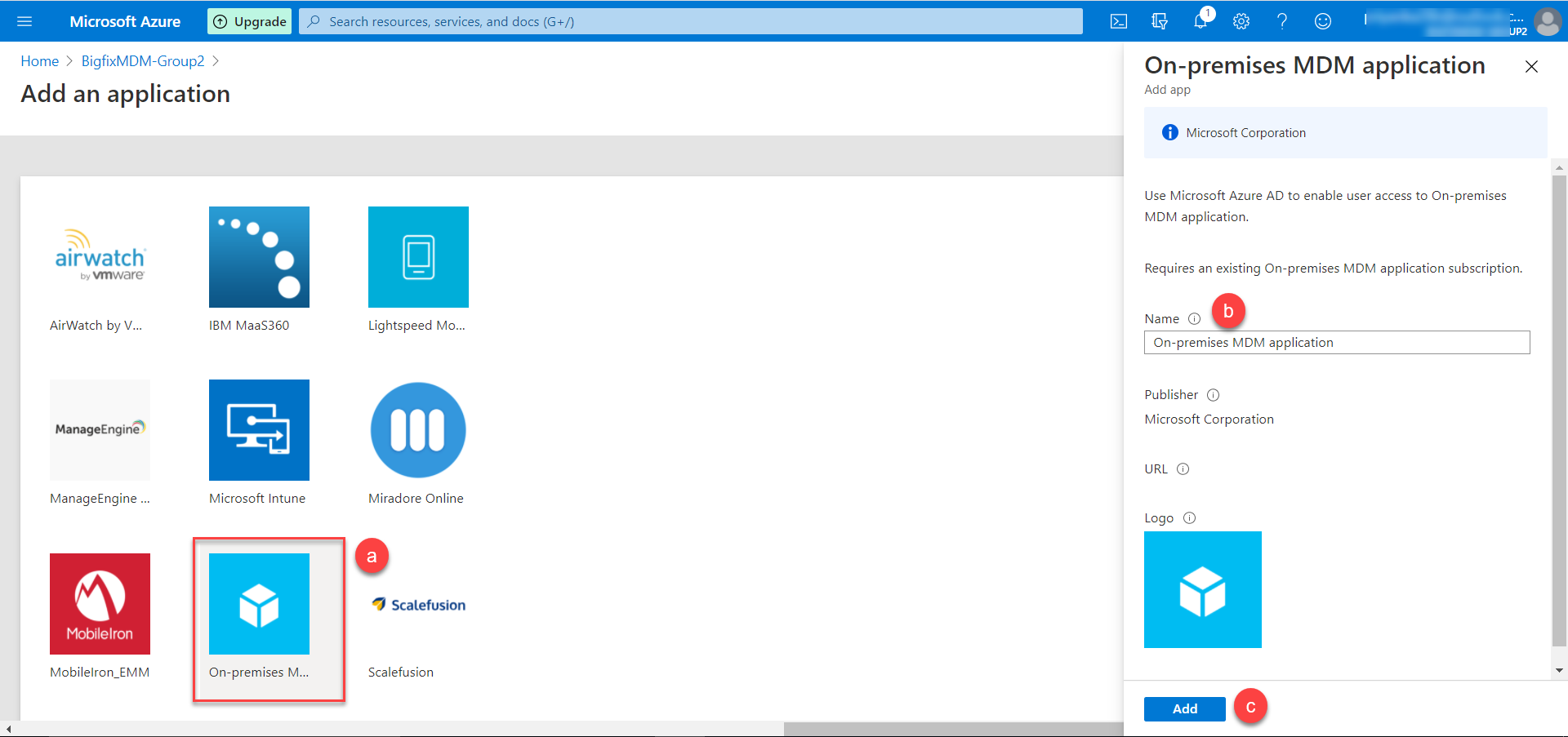The image size is (1568, 737).
Task: Select the Scalefusion app icon
Action: 418,604
